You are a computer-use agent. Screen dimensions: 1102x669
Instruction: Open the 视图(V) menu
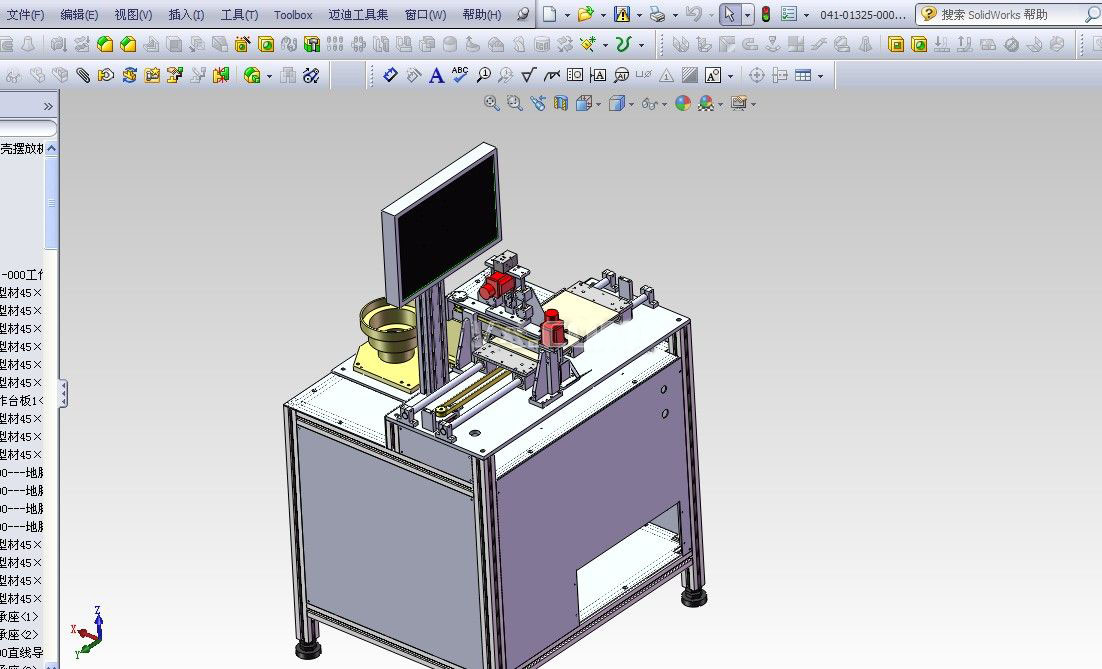coord(134,15)
